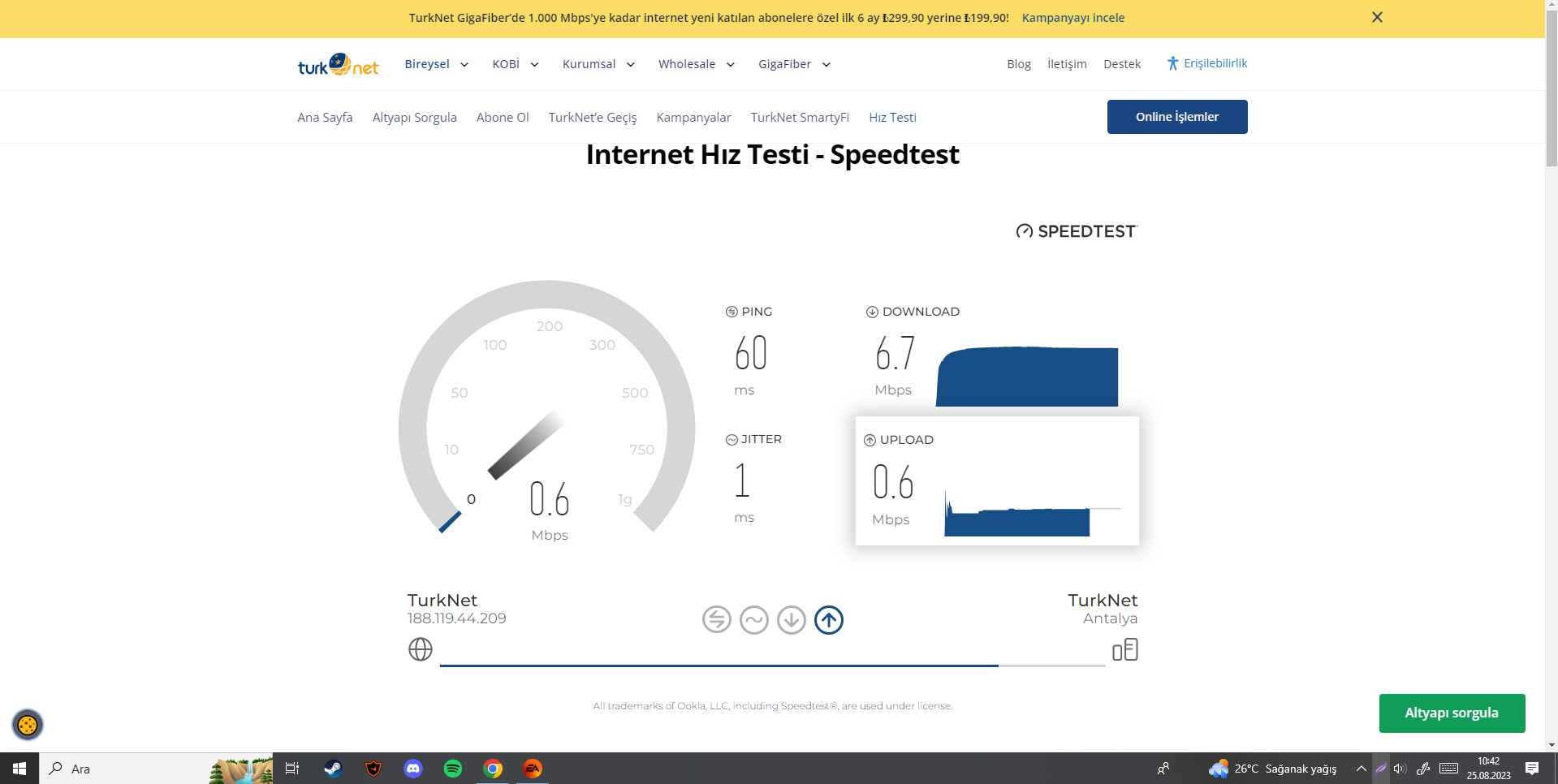Open the Windows Start menu

pyautogui.click(x=19, y=769)
